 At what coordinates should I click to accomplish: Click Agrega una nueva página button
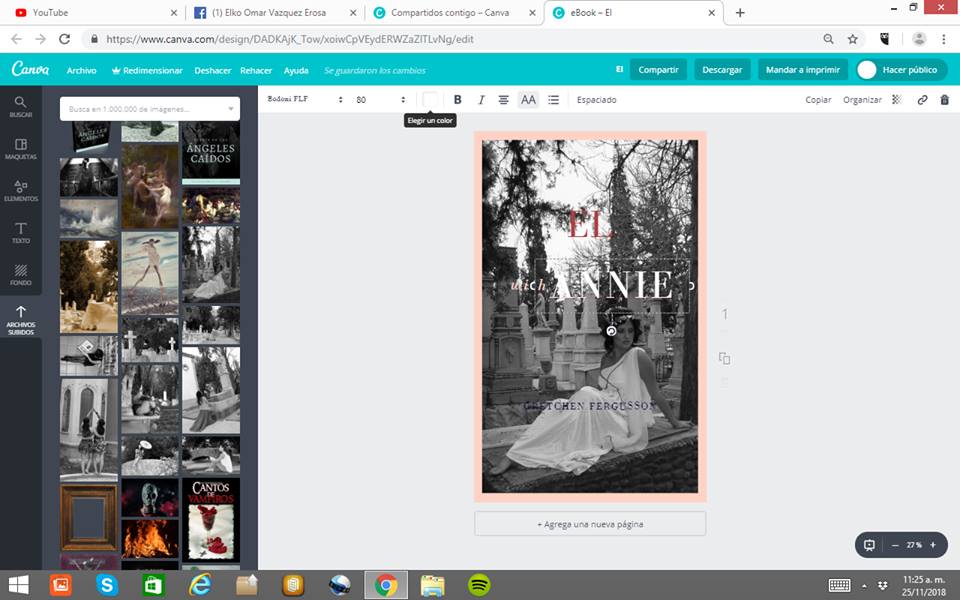click(x=590, y=524)
